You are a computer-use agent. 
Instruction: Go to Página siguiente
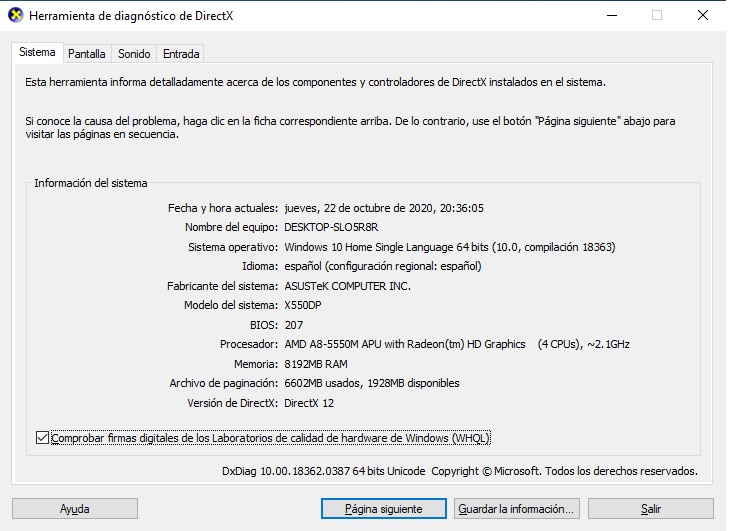384,509
